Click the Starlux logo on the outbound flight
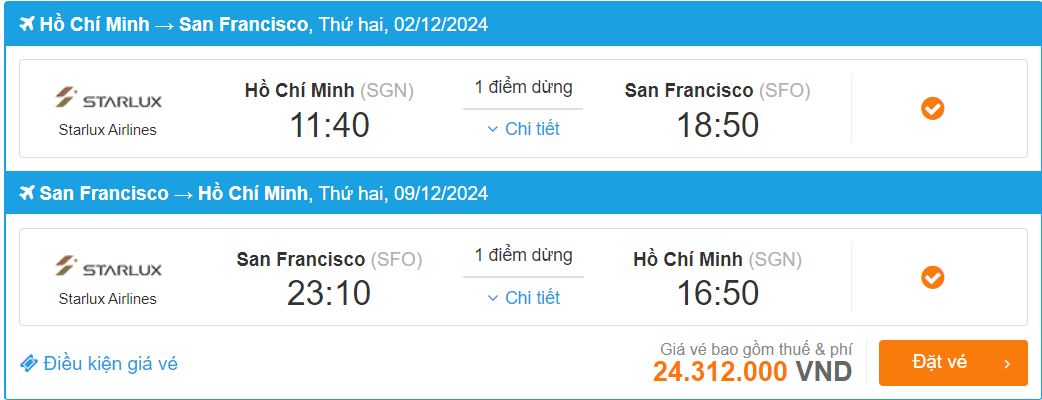Image resolution: width=1042 pixels, height=400 pixels. [x=108, y=99]
